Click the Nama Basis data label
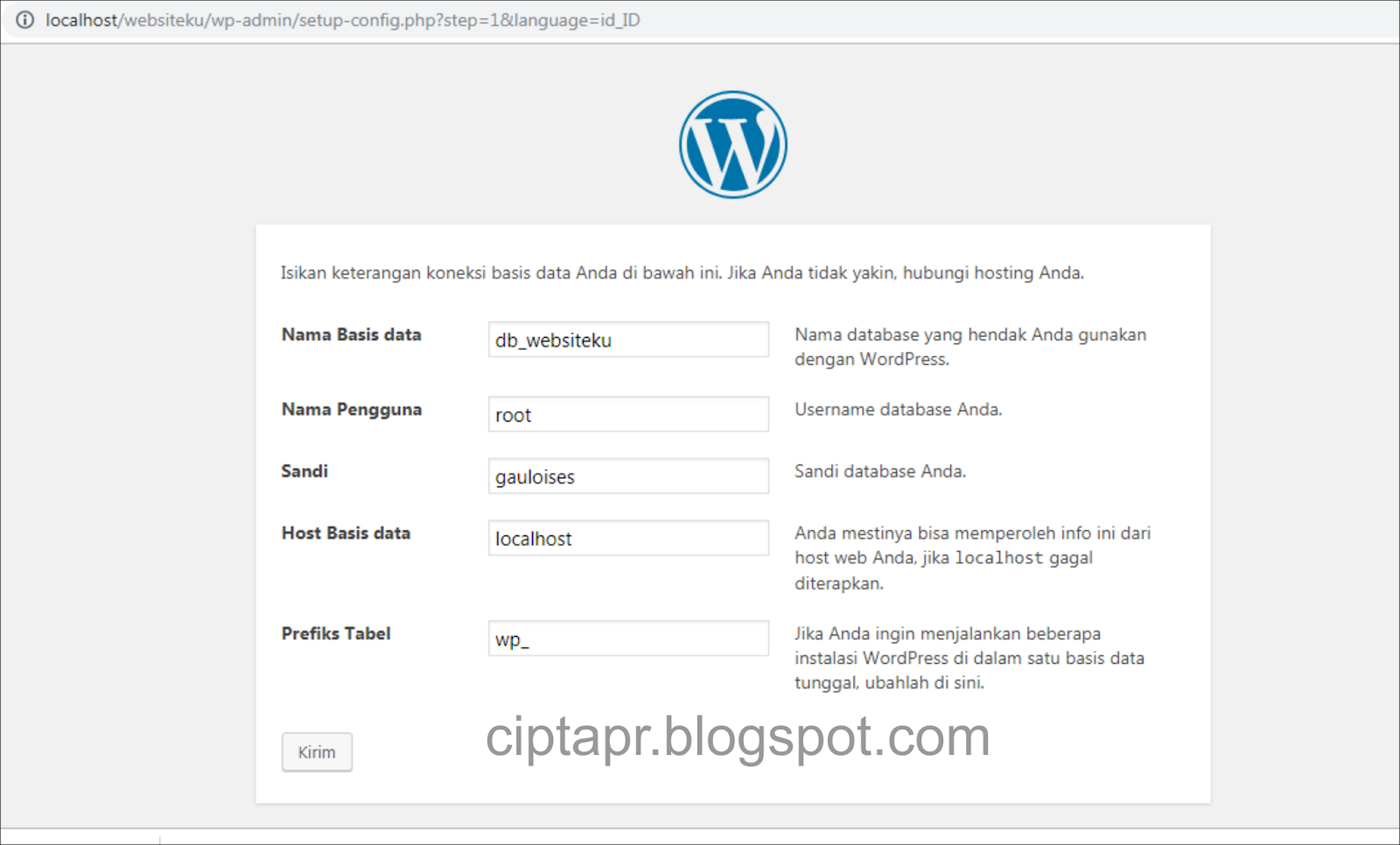Screen dimensions: 1400x845 point(350,334)
